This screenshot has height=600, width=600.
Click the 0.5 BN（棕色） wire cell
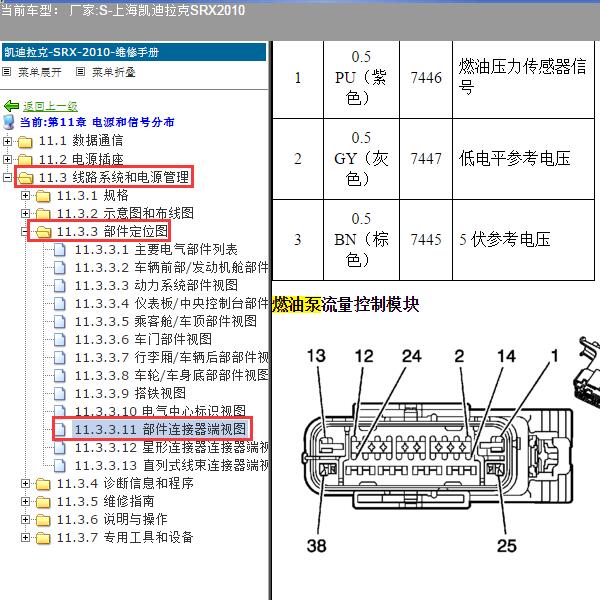pos(361,240)
